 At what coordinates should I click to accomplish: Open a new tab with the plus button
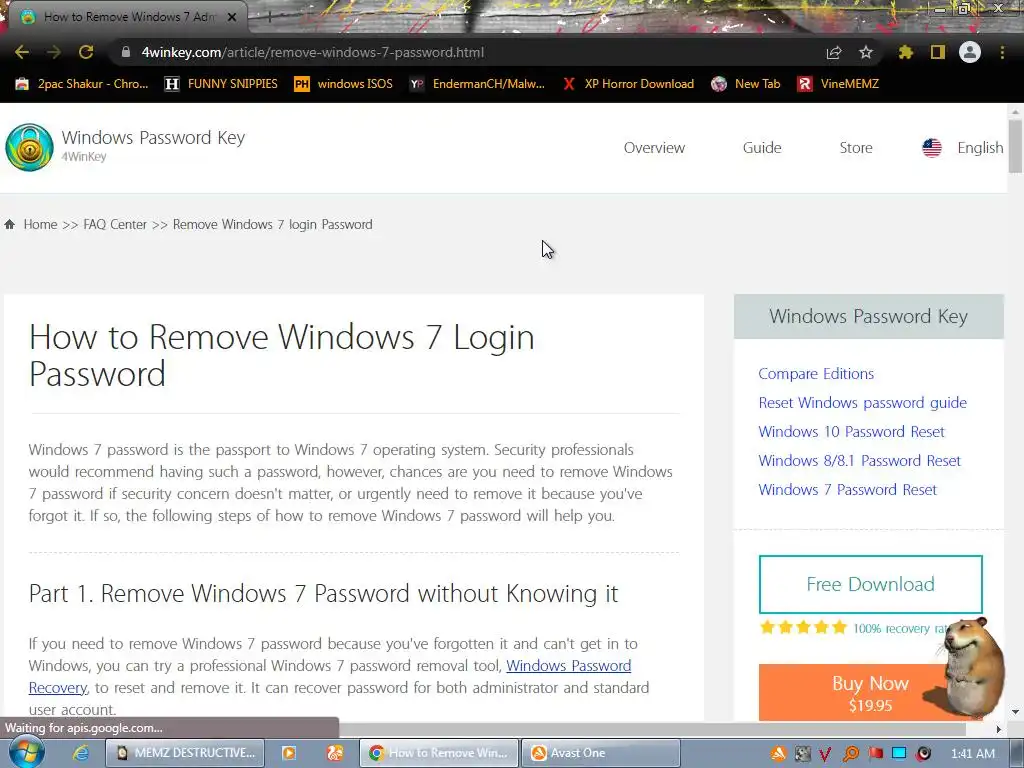pos(269,17)
